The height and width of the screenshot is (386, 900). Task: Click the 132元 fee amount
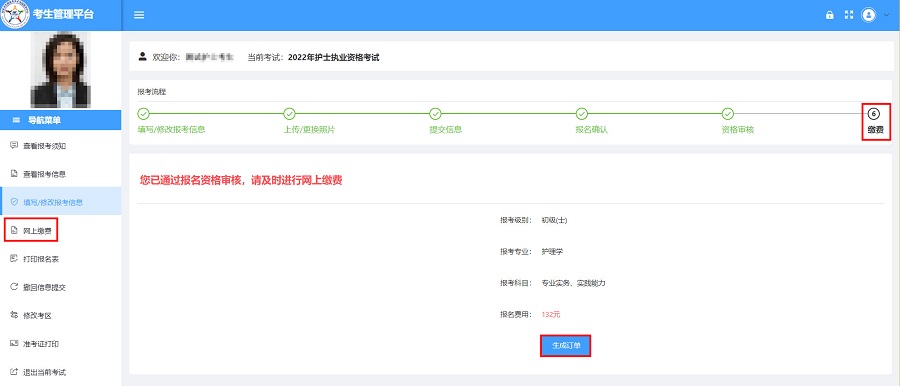click(550, 315)
